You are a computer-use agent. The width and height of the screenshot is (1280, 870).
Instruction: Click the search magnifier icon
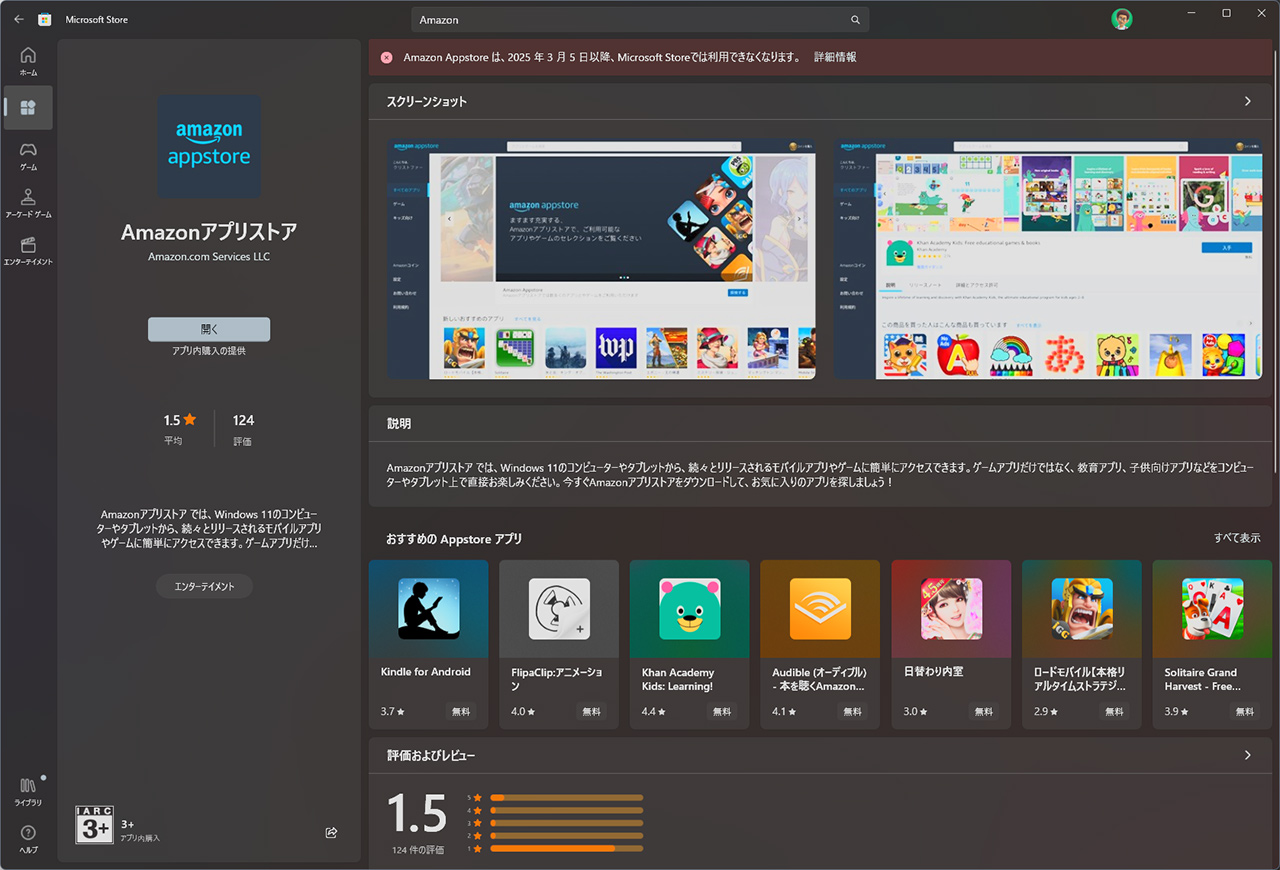[x=855, y=20]
